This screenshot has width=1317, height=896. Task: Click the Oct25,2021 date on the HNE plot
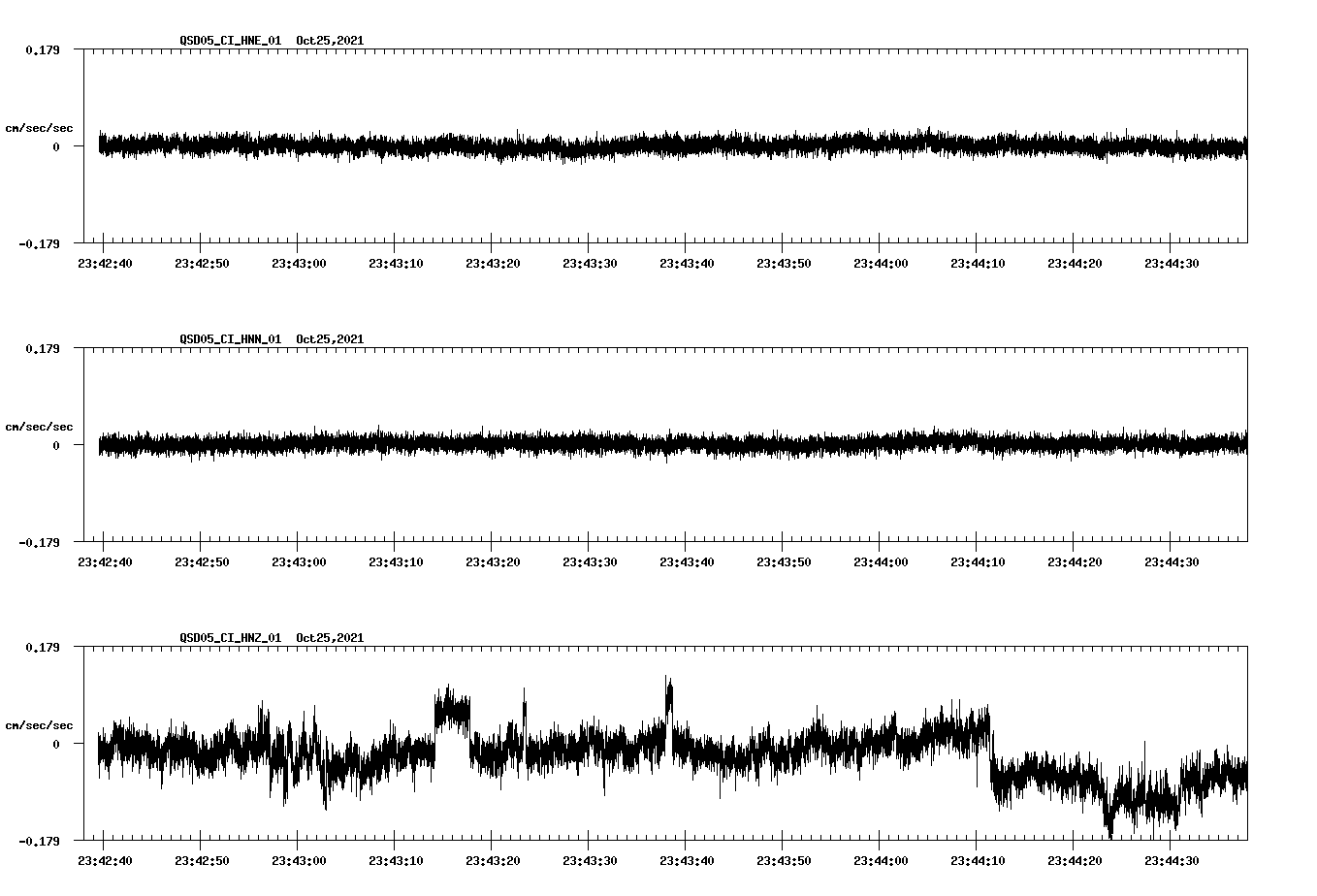tap(330, 41)
